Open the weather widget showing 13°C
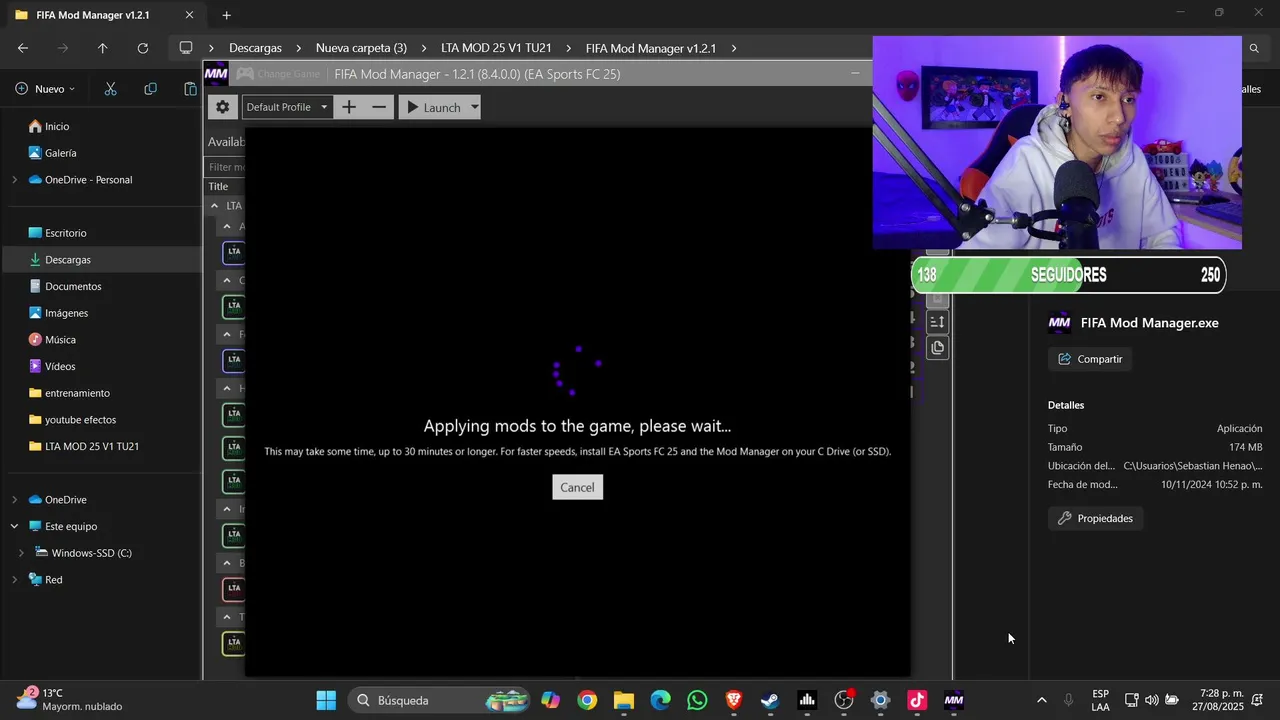Viewport: 1280px width, 720px height. pyautogui.click(x=70, y=700)
